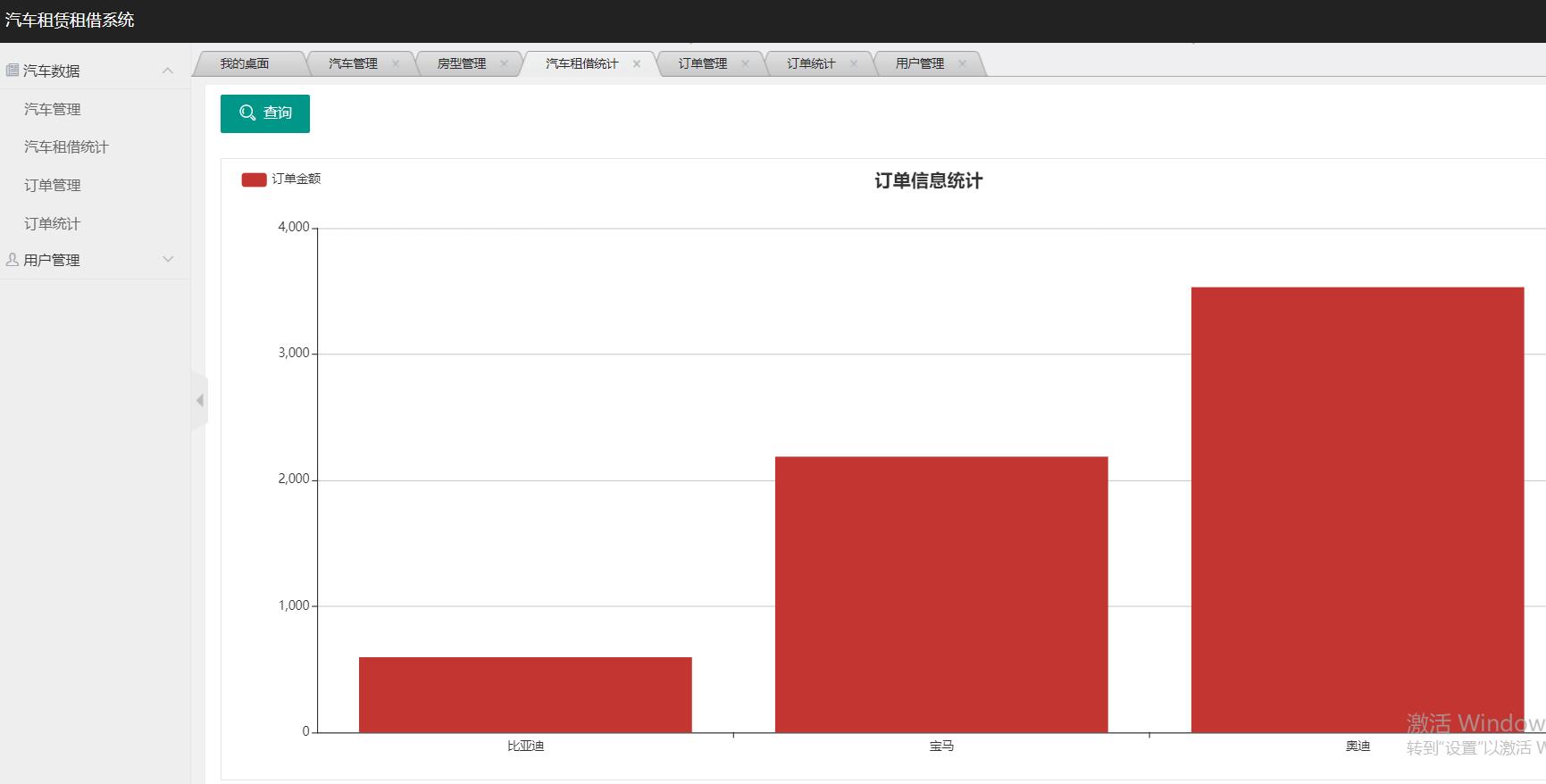Switch to the 汽车管理 tab
This screenshot has width=1546, height=784.
point(353,63)
